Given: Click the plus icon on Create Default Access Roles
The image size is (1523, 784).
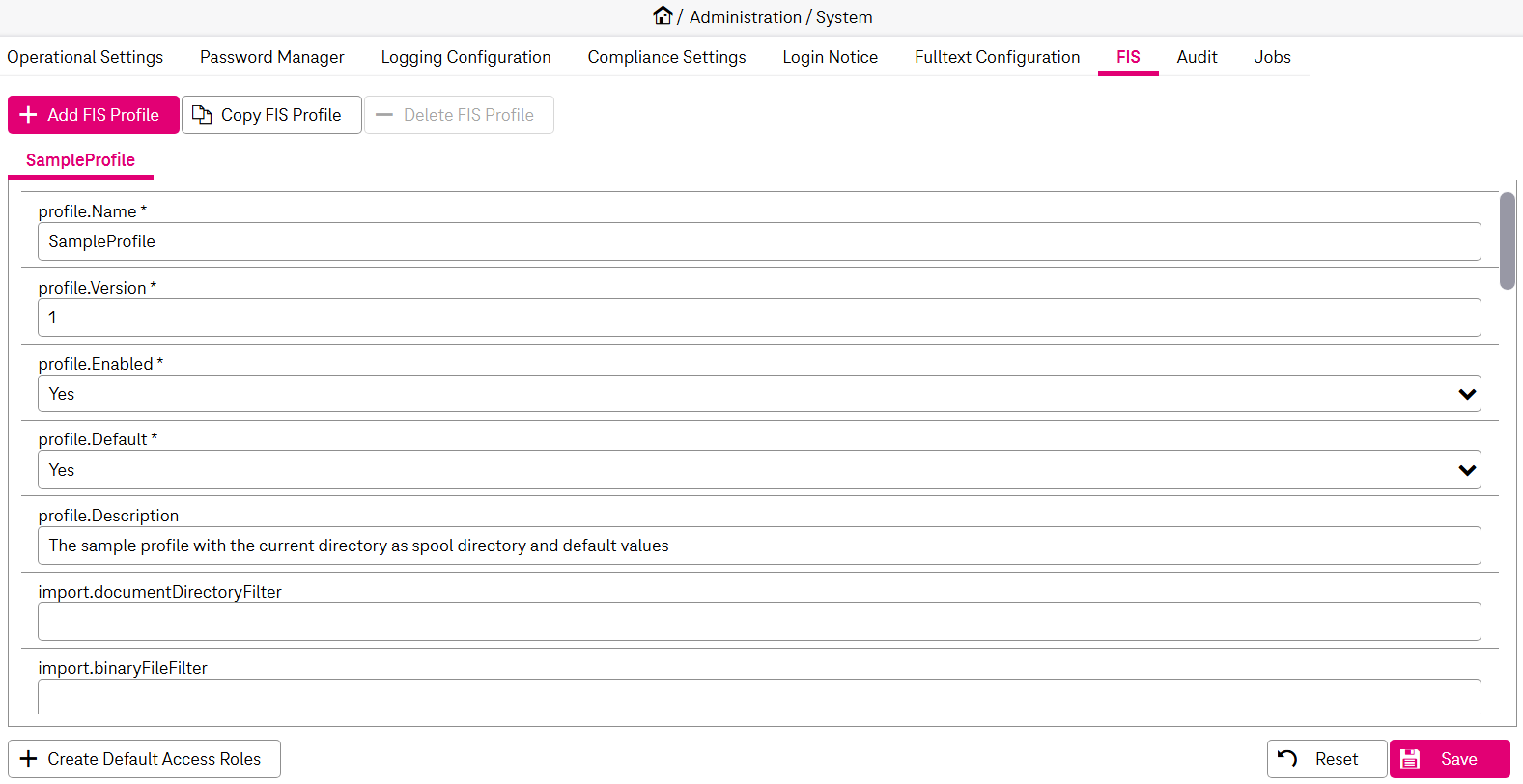Looking at the screenshot, I should click(x=29, y=759).
